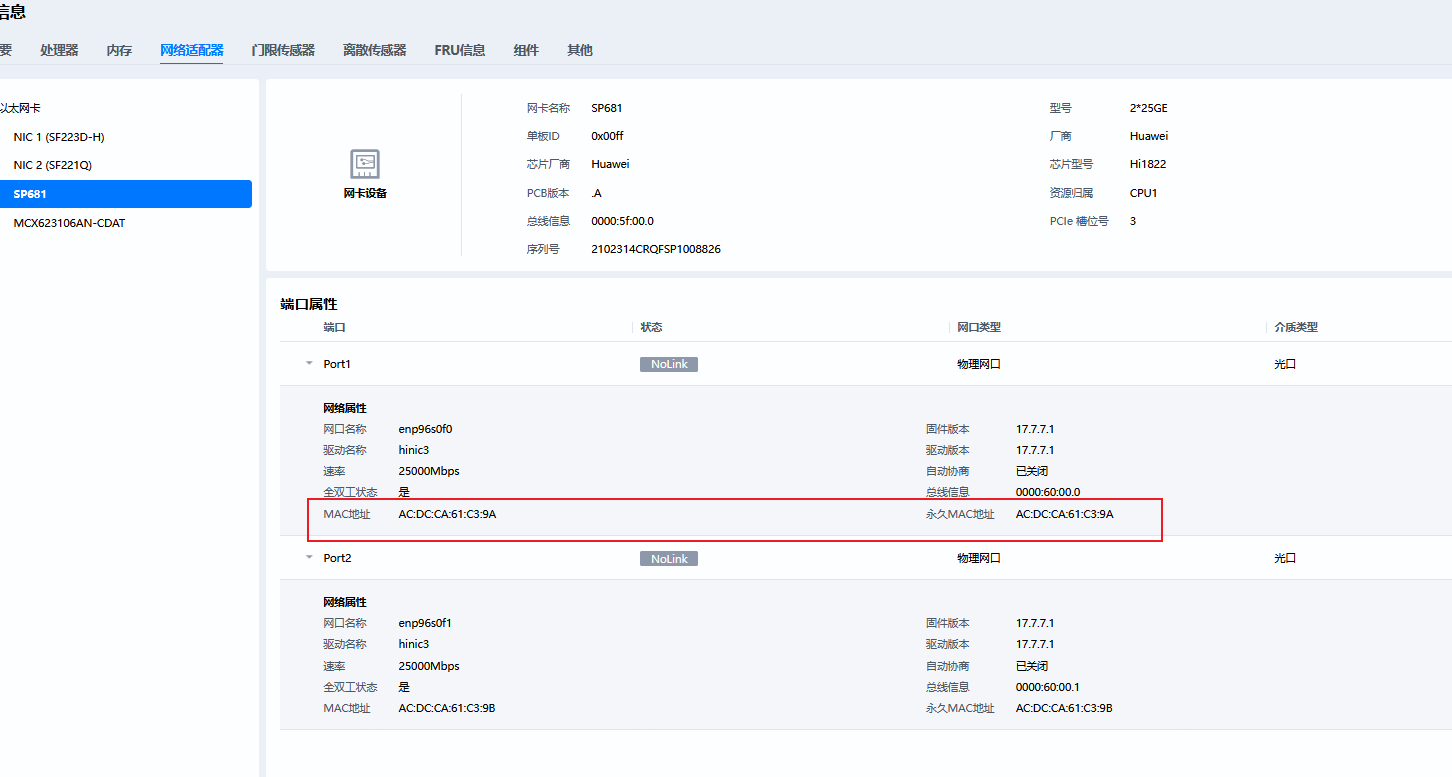This screenshot has height=777, width=1452.
Task: Collapse the Port2 row arrow
Action: coord(309,558)
